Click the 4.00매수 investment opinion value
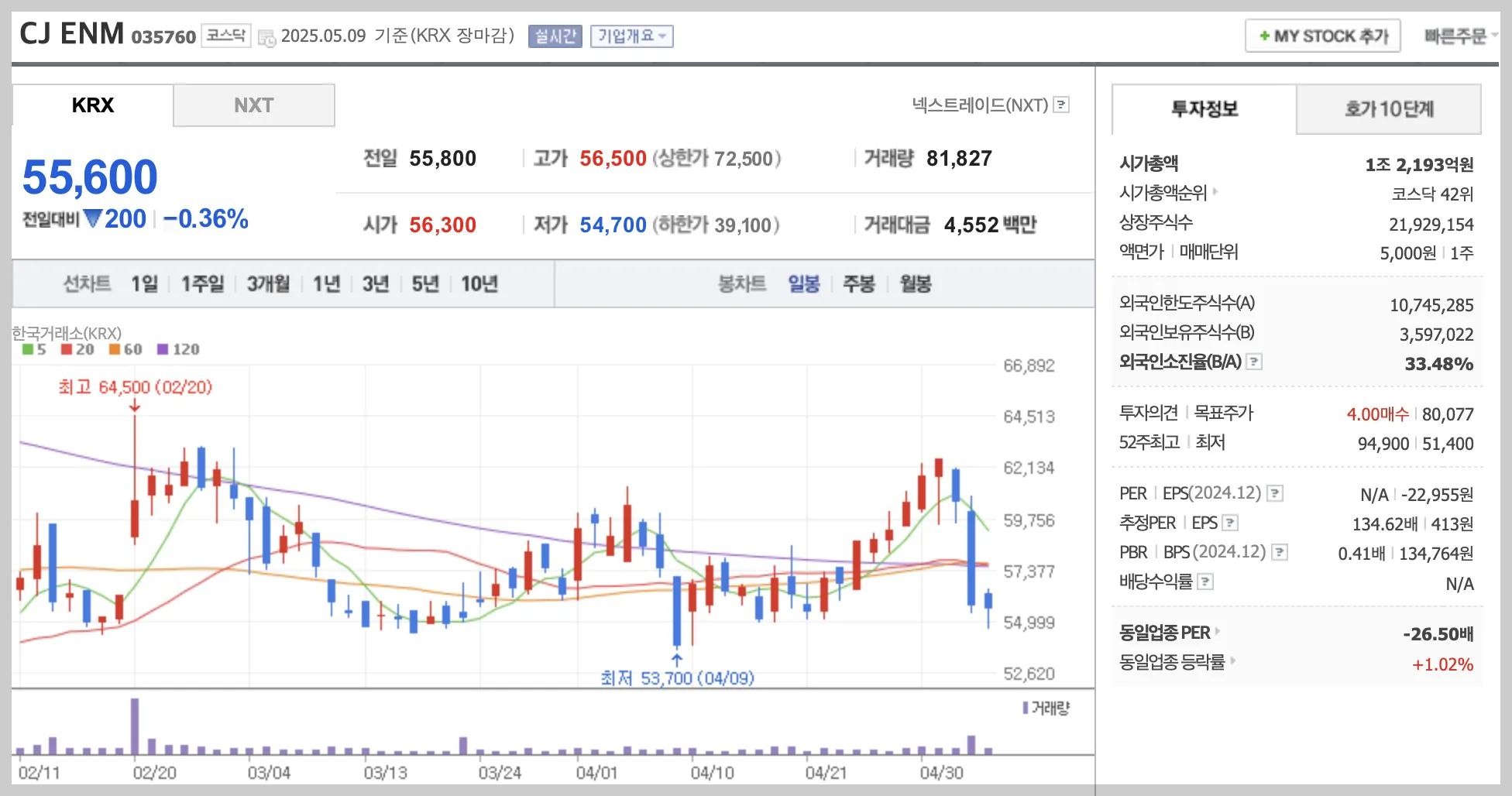Viewport: 1512px width, 796px height. (1377, 414)
